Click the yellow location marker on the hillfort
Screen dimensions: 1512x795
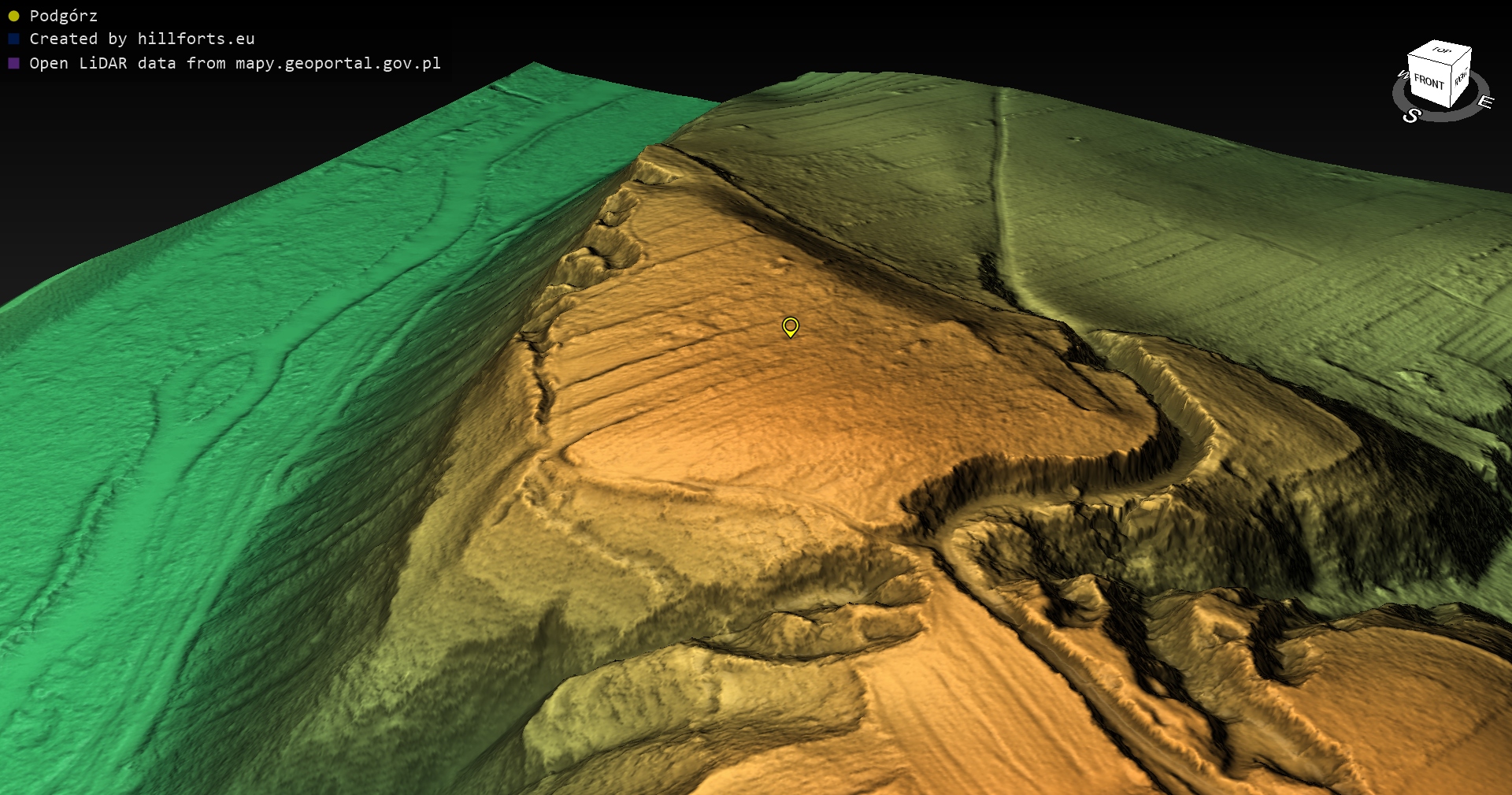click(790, 326)
